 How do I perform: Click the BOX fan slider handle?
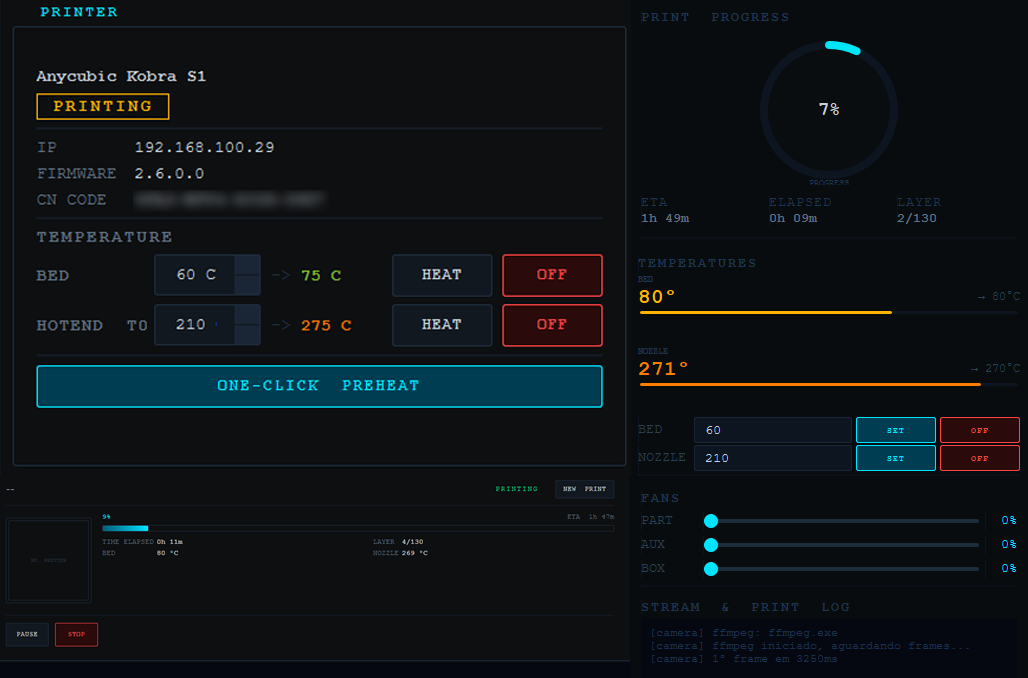click(x=711, y=568)
